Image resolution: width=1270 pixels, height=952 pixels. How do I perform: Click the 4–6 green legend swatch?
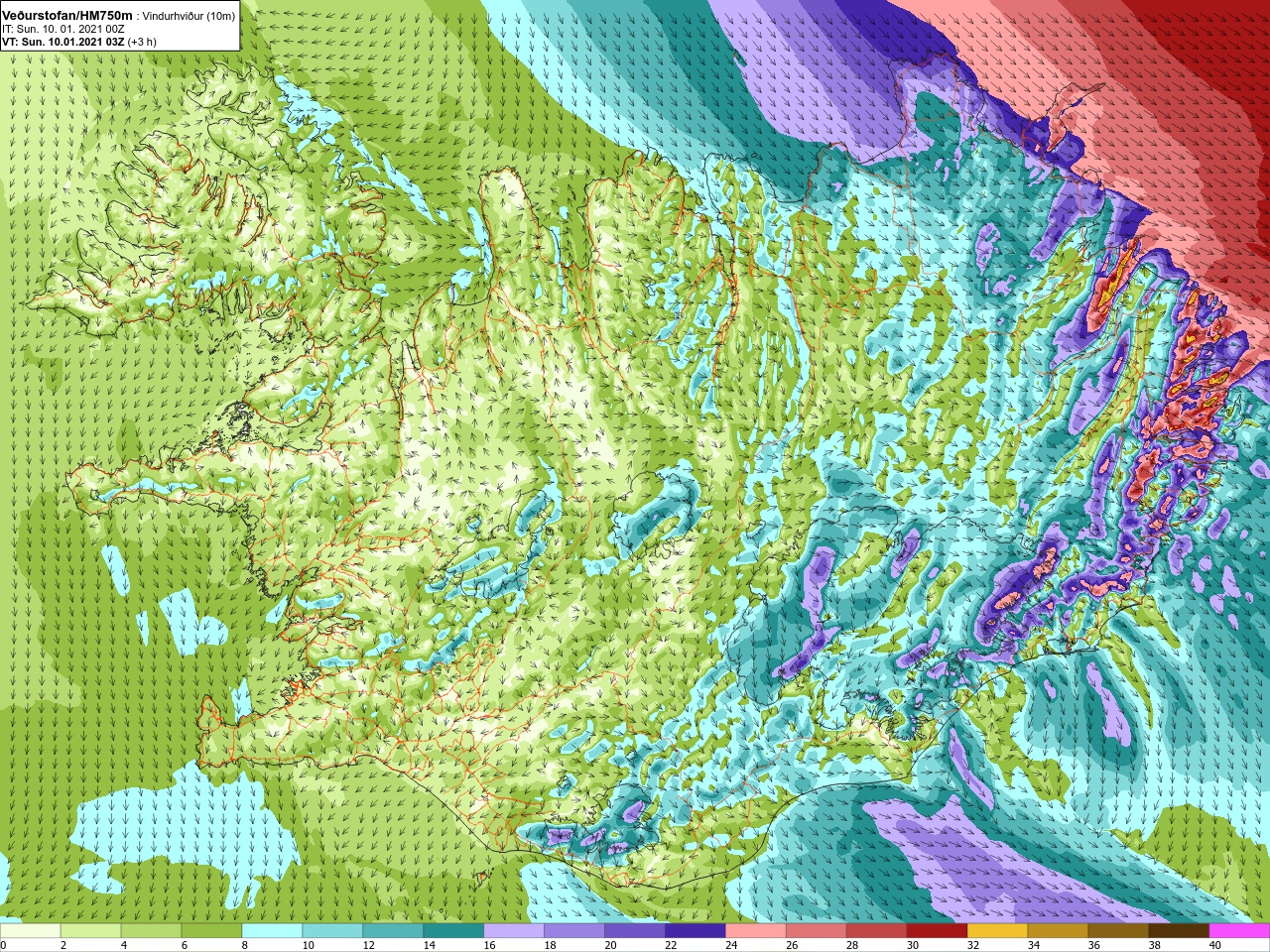pos(152,931)
